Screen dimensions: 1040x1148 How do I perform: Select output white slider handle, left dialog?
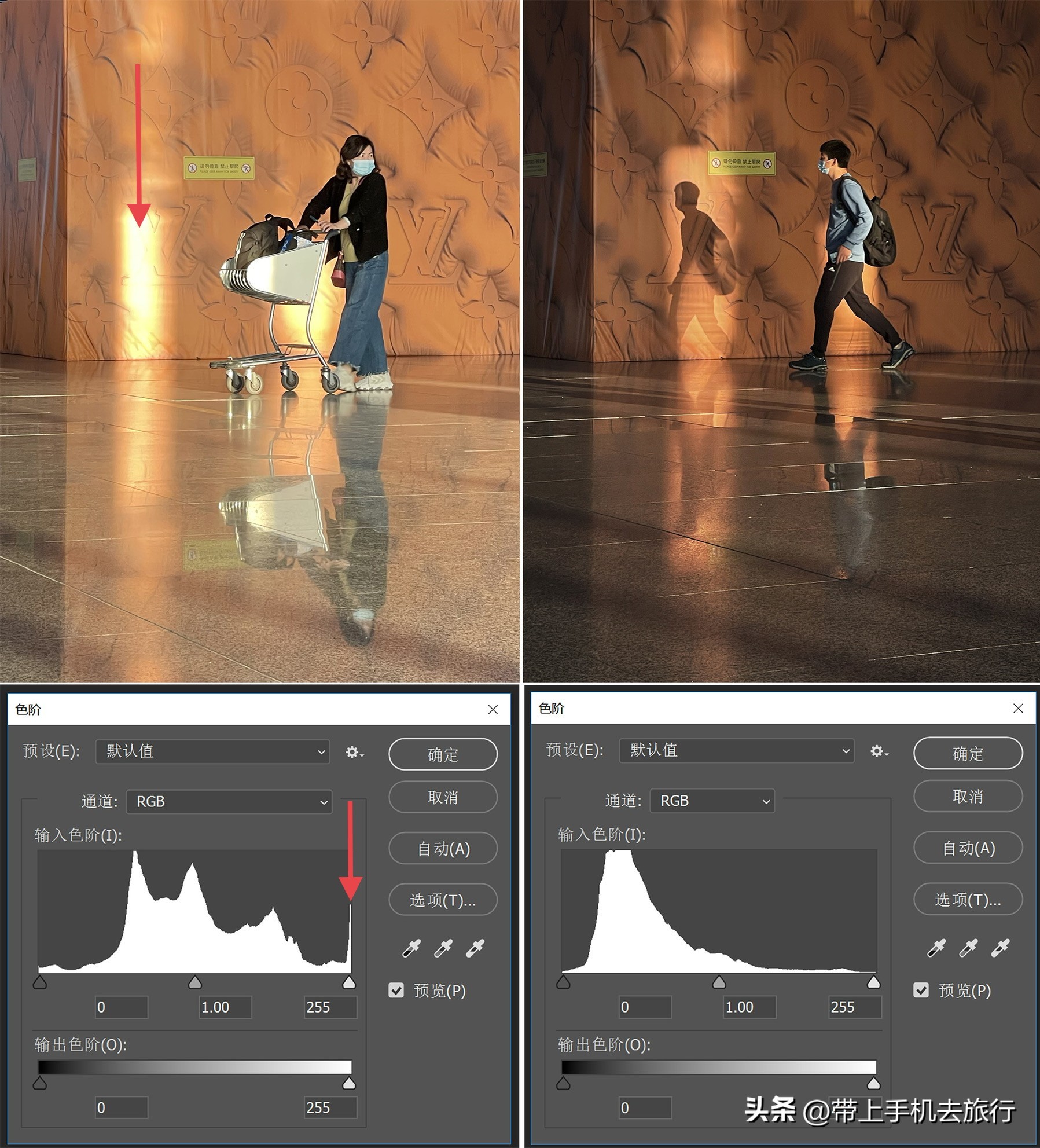[349, 1083]
